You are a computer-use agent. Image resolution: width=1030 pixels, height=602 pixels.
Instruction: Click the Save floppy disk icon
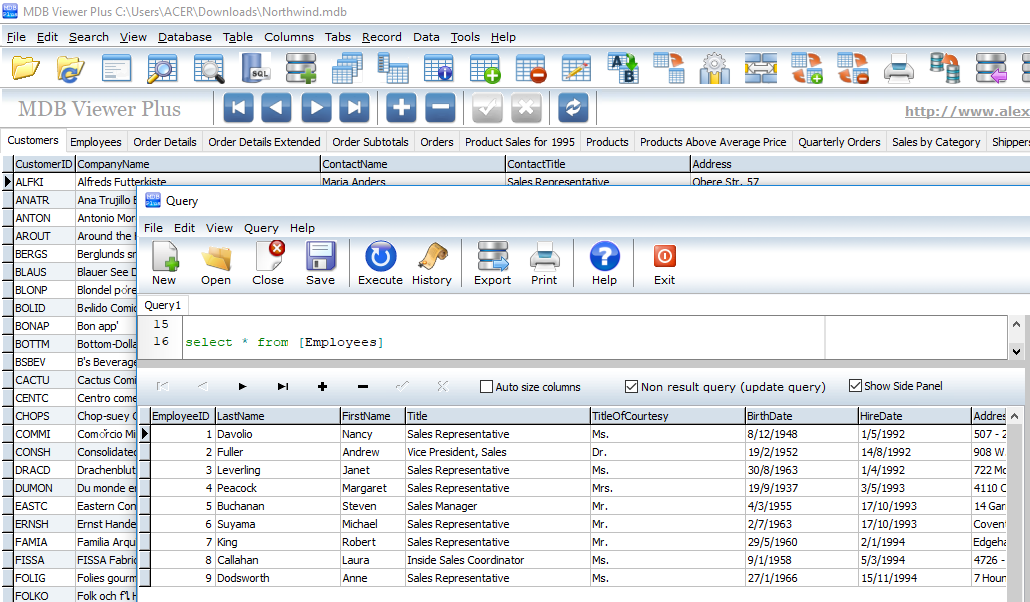point(321,257)
